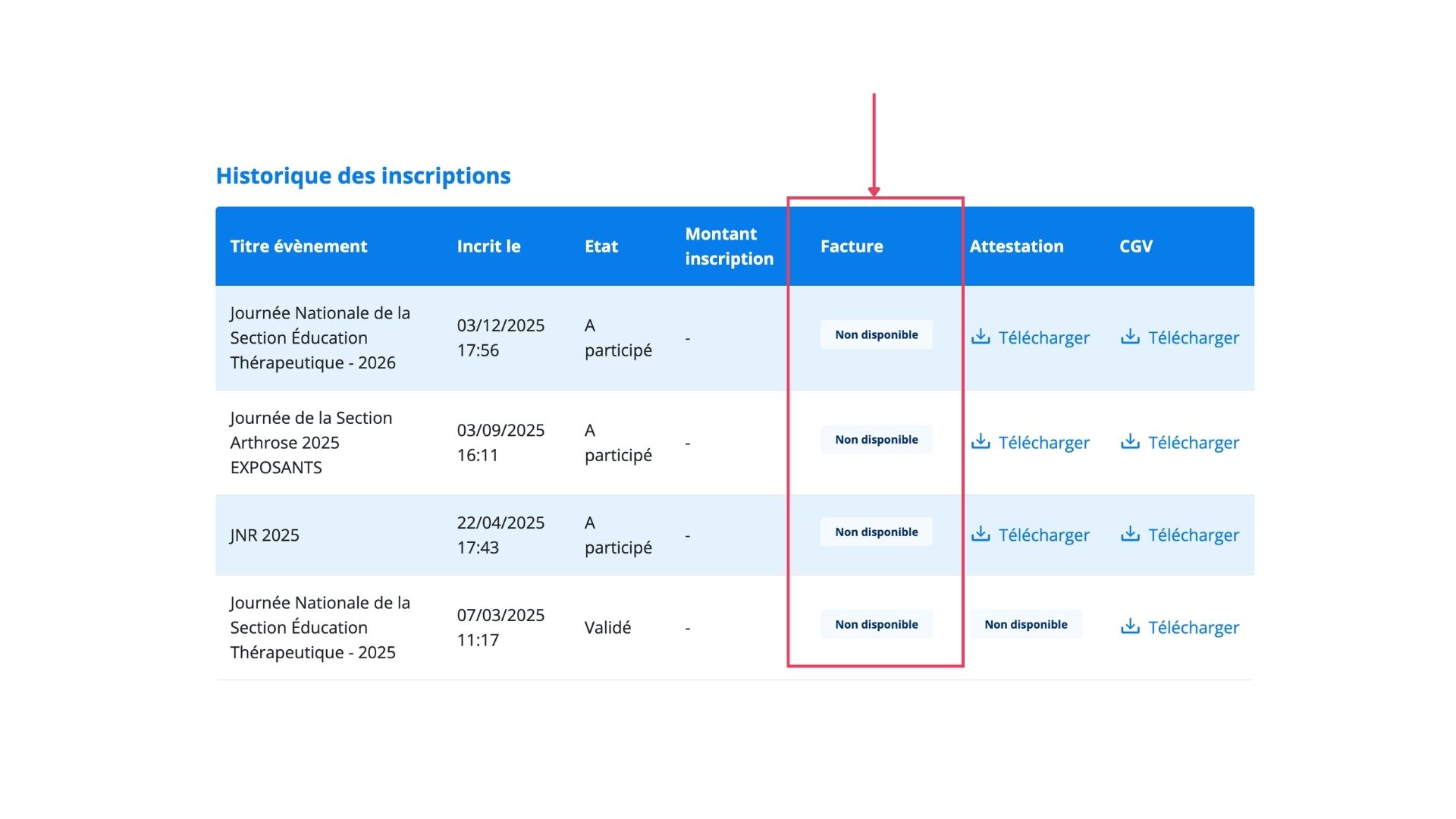Click date 07/03/2025 11:17
Image resolution: width=1456 pixels, height=819 pixels.
pos(500,628)
